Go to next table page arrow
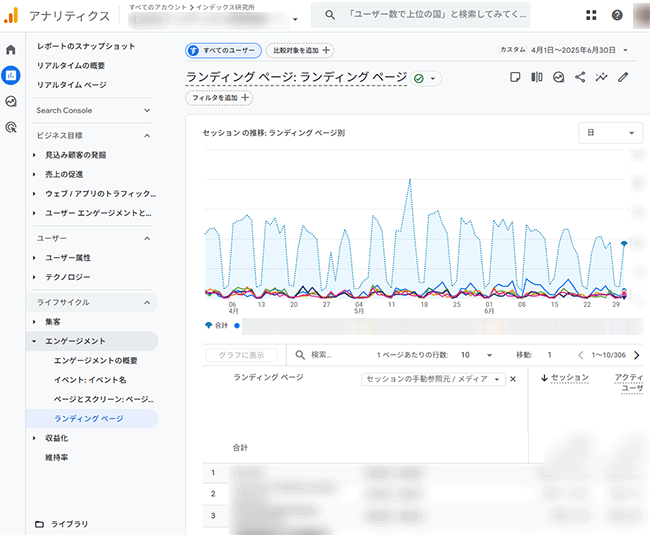The image size is (650, 535). [636, 355]
